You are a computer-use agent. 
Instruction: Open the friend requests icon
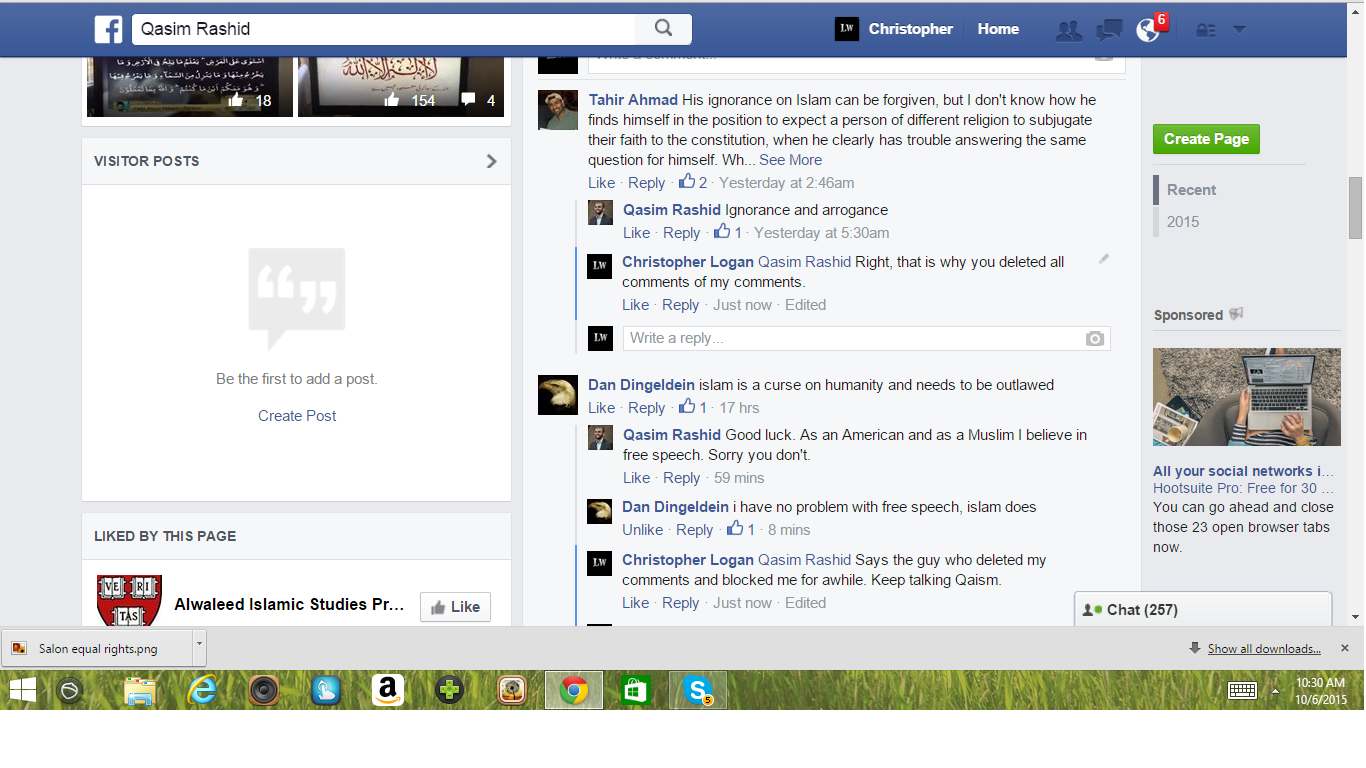tap(1068, 30)
